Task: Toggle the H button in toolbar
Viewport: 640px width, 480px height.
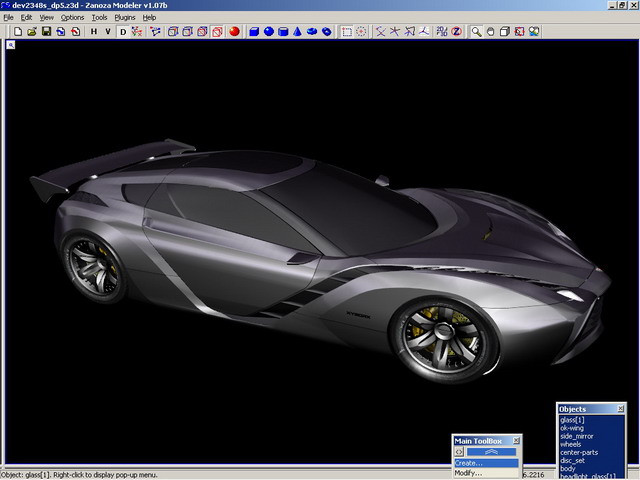Action: (x=93, y=31)
